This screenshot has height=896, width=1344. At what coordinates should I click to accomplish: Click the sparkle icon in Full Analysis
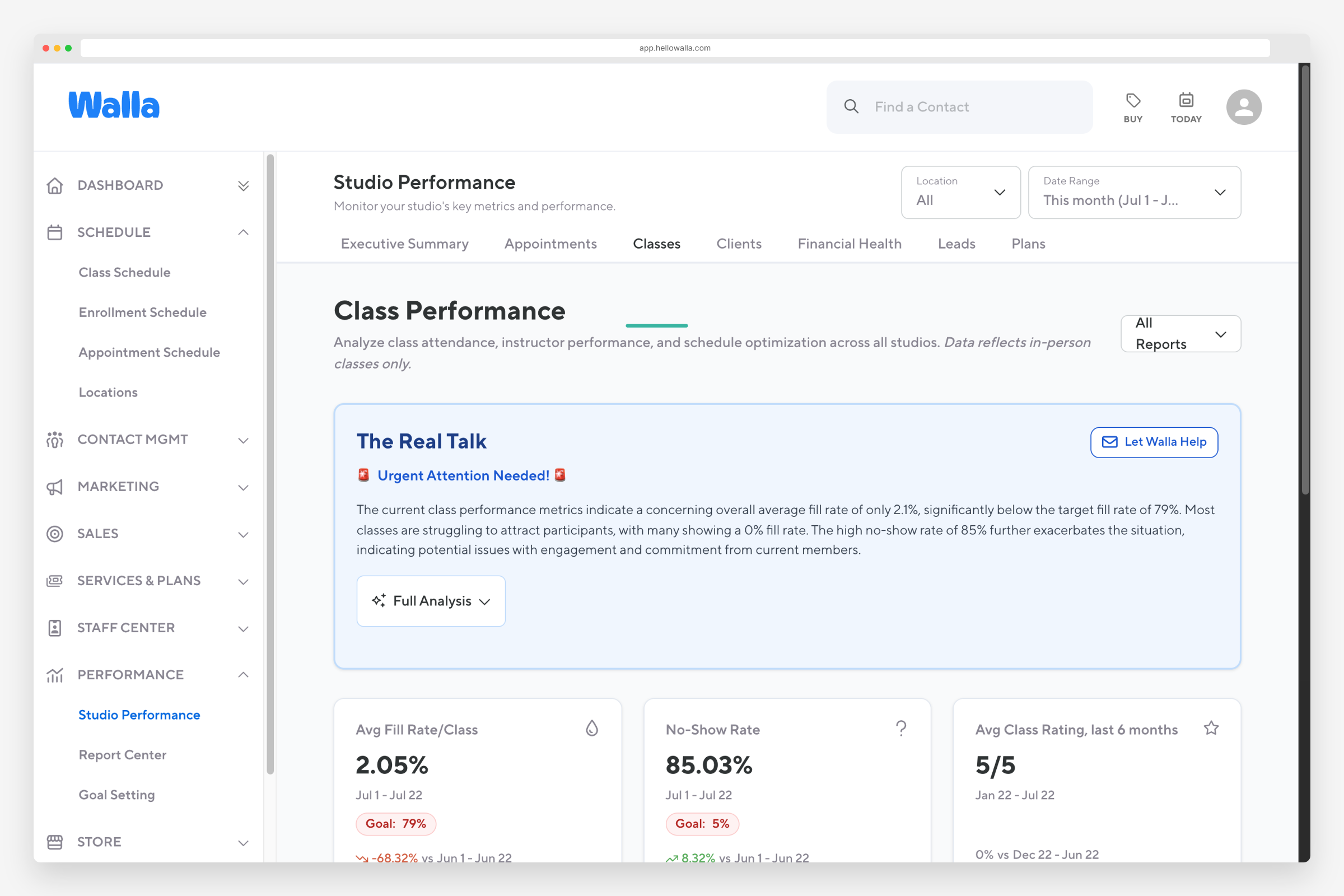coord(379,600)
